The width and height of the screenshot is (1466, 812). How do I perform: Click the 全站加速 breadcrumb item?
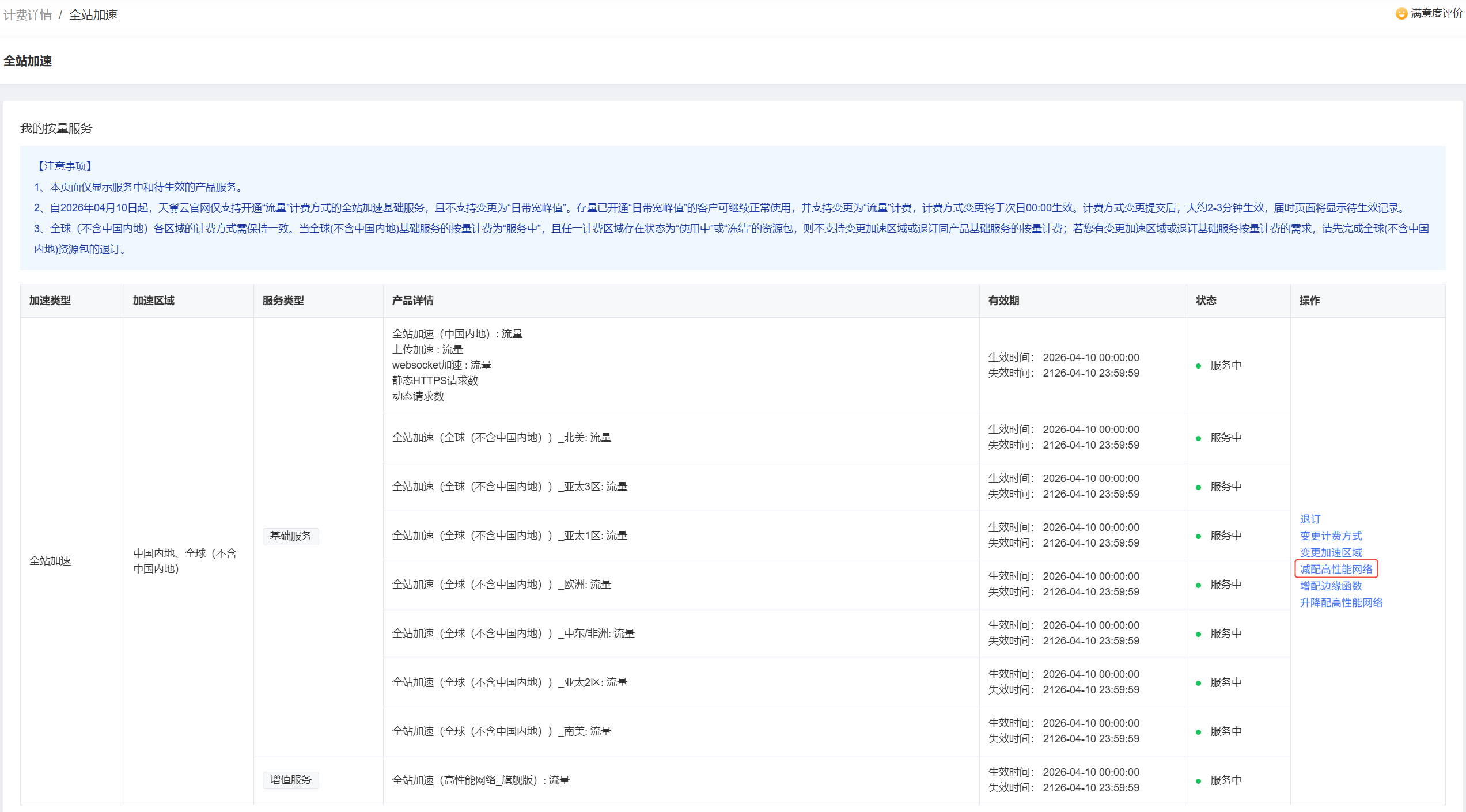[x=93, y=15]
